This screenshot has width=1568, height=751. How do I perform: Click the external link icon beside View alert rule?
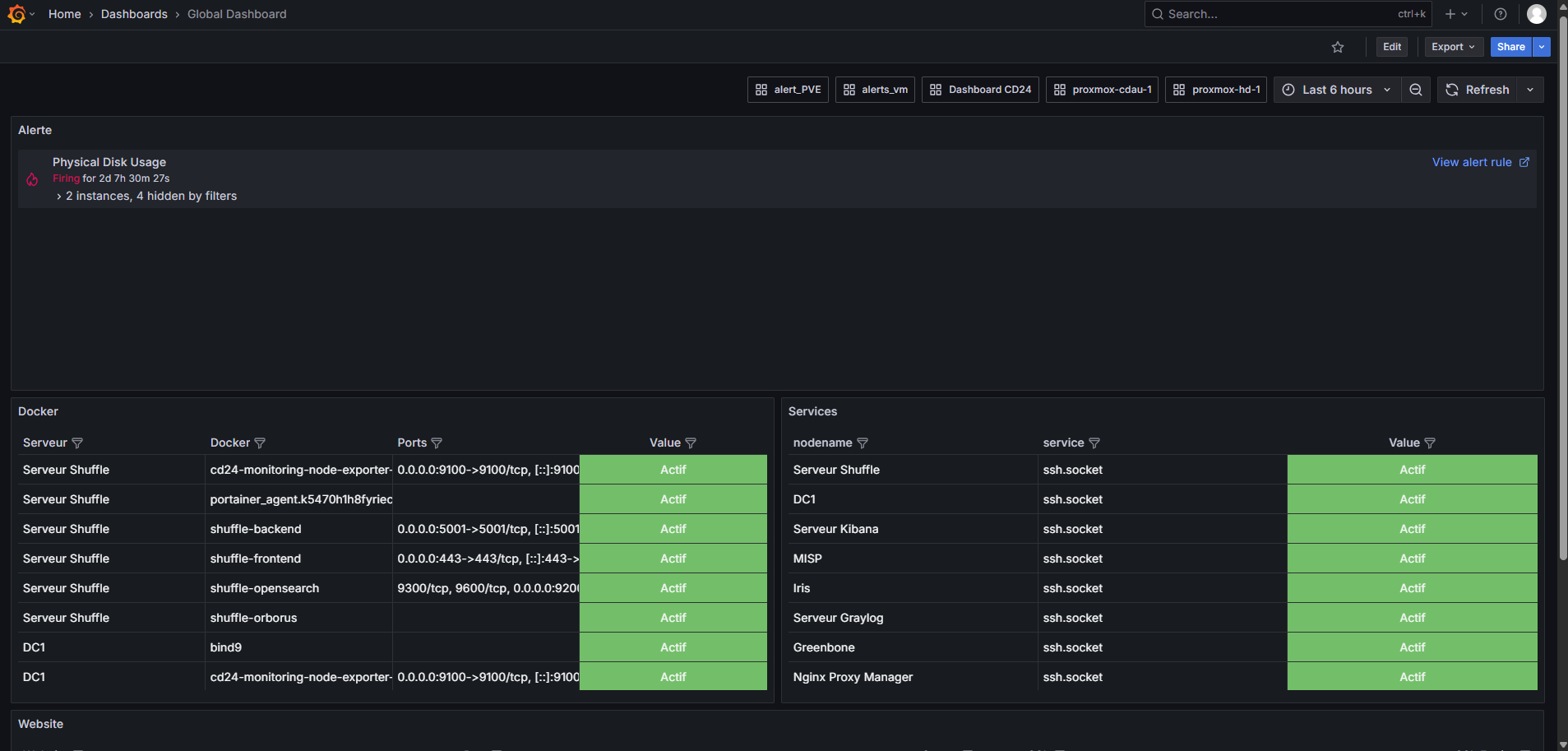pos(1524,162)
